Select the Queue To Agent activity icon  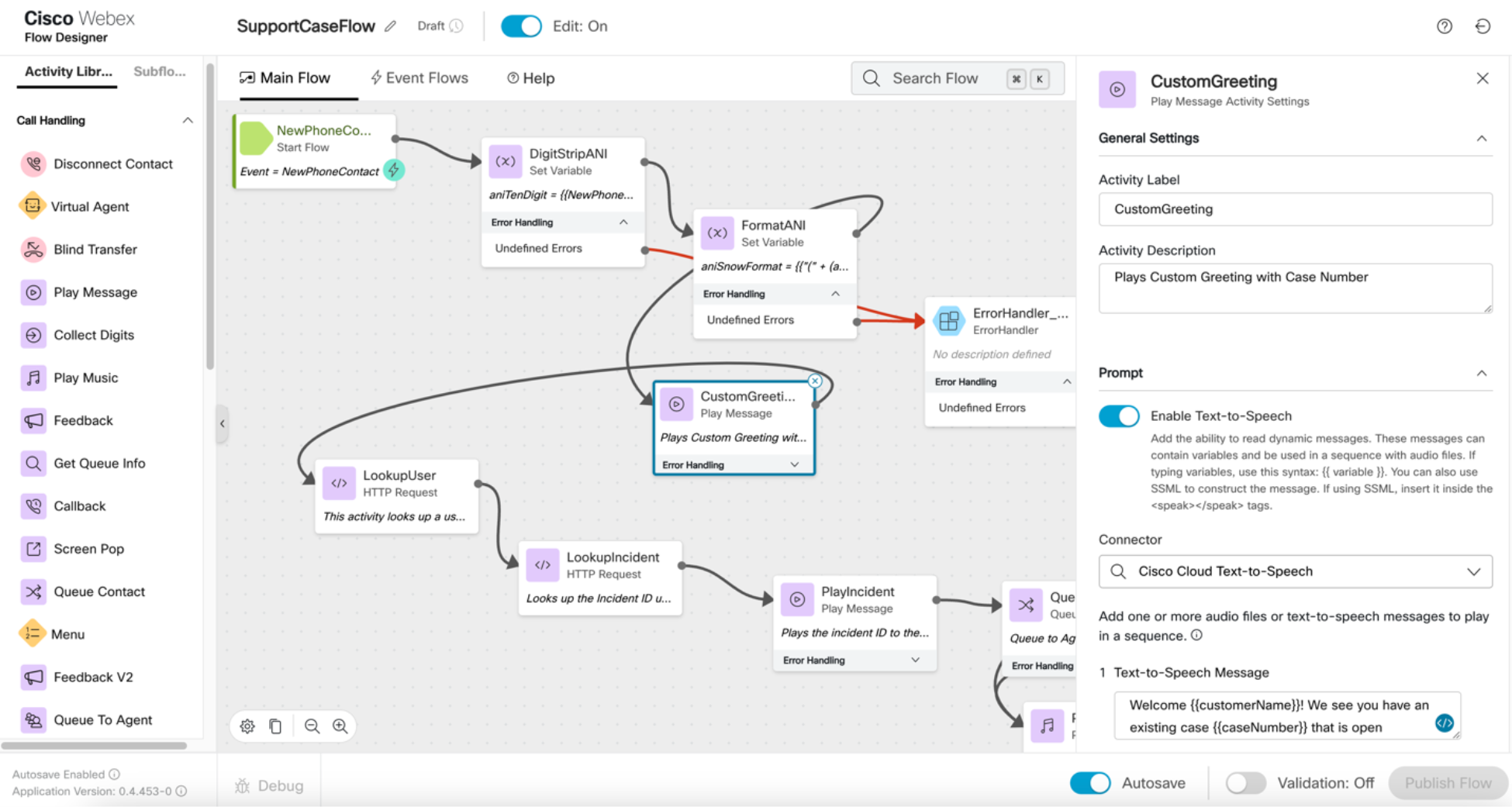[x=33, y=719]
